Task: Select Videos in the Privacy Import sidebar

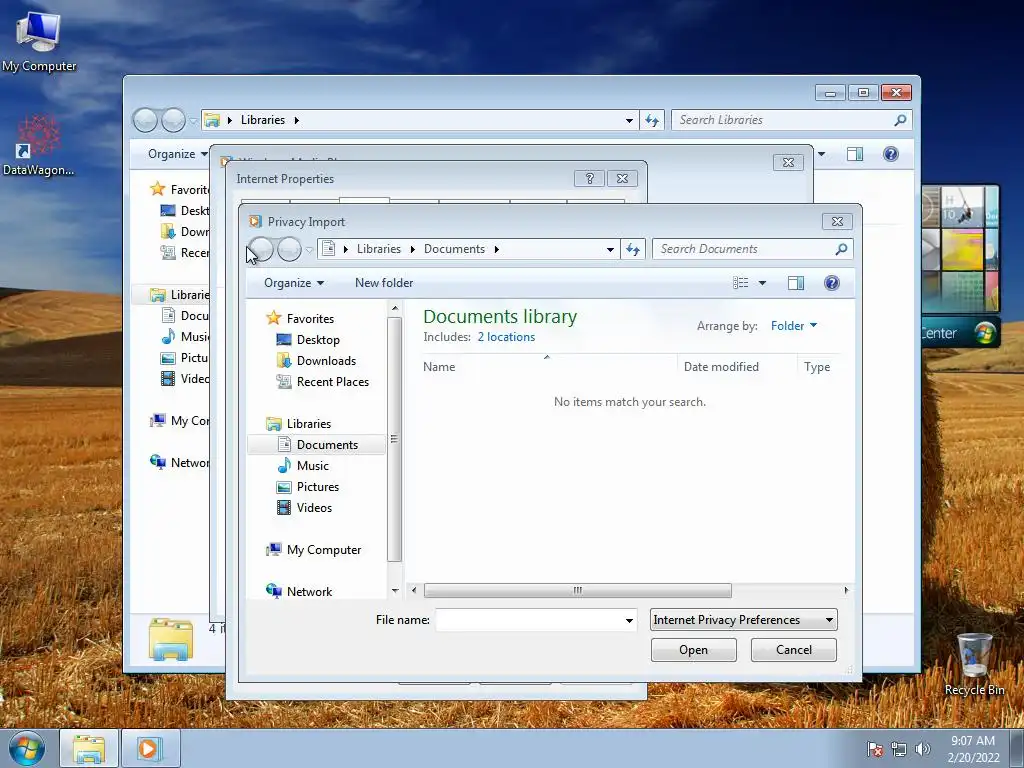Action: 314,507
